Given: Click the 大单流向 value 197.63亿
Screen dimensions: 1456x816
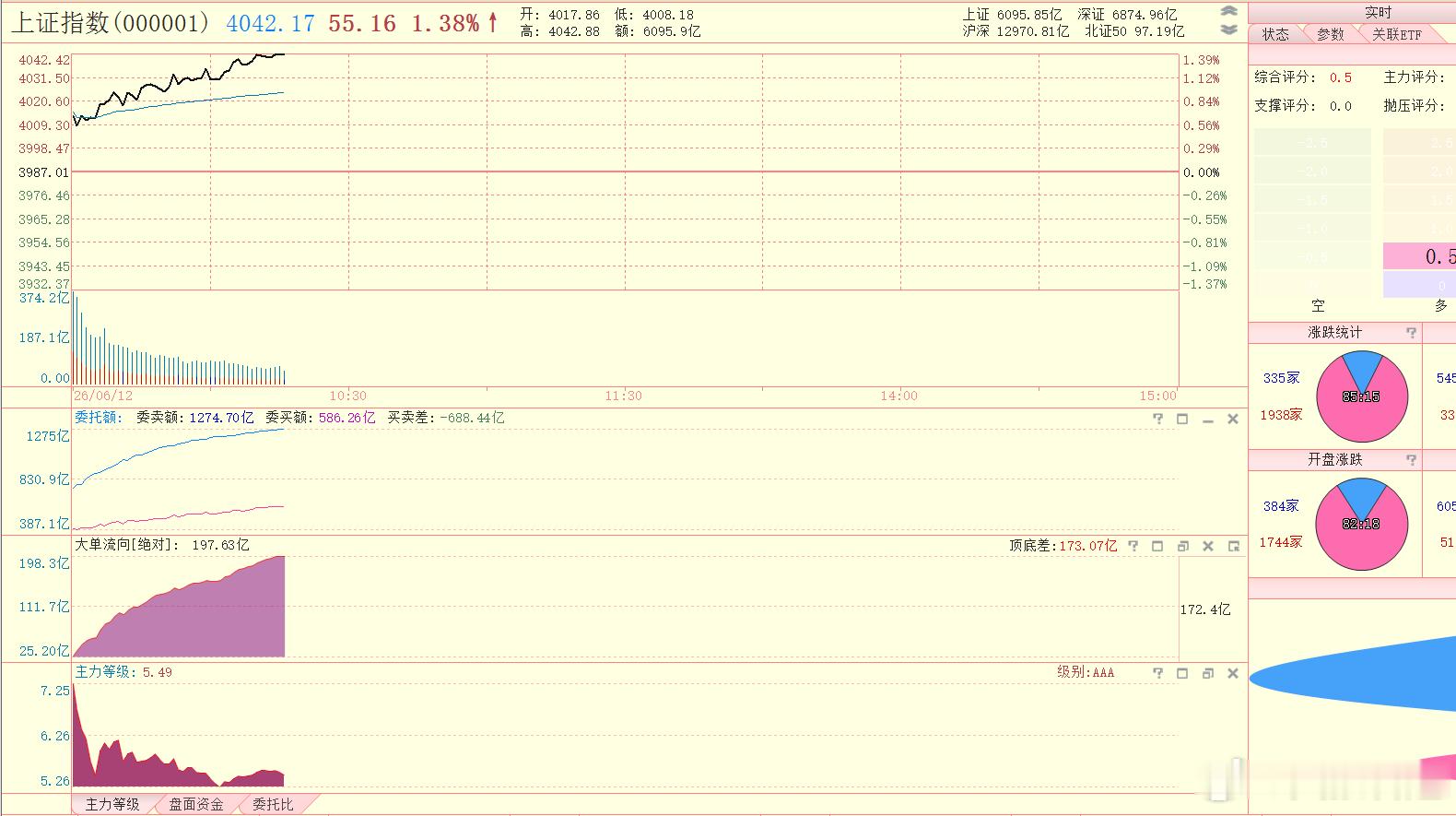Looking at the screenshot, I should pyautogui.click(x=220, y=545).
